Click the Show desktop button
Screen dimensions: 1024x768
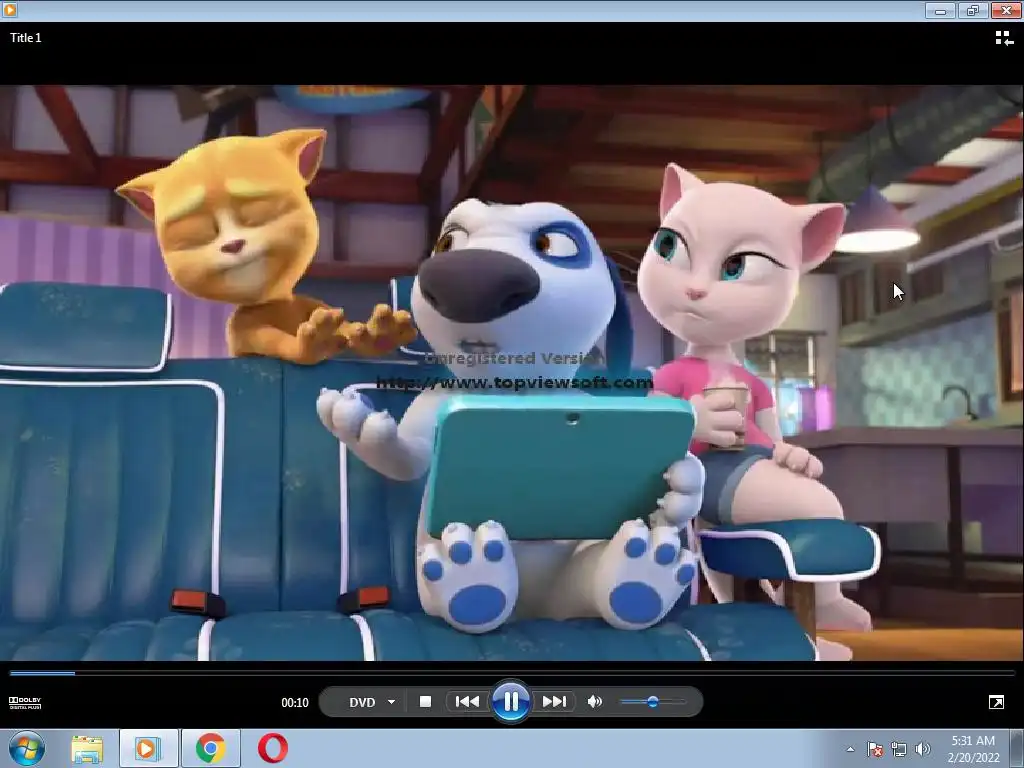(x=1017, y=749)
